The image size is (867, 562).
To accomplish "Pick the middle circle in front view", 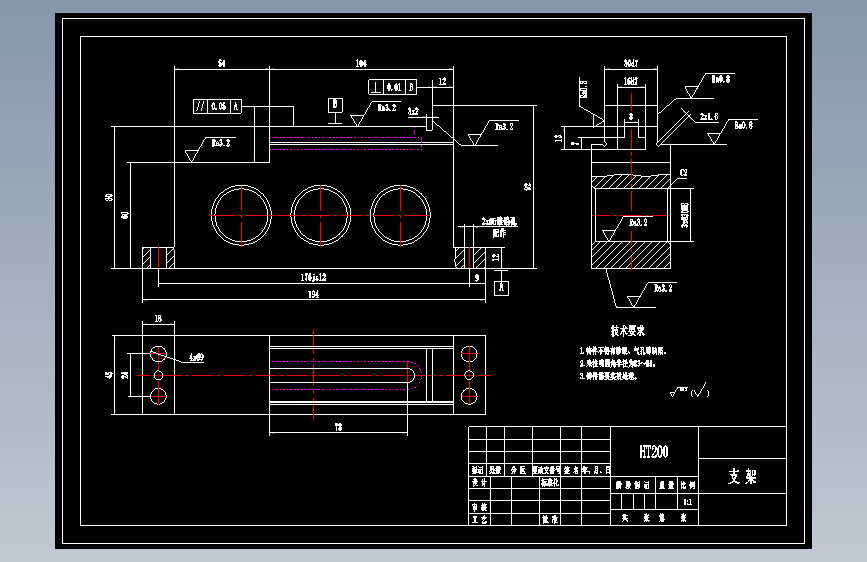I will (321, 215).
